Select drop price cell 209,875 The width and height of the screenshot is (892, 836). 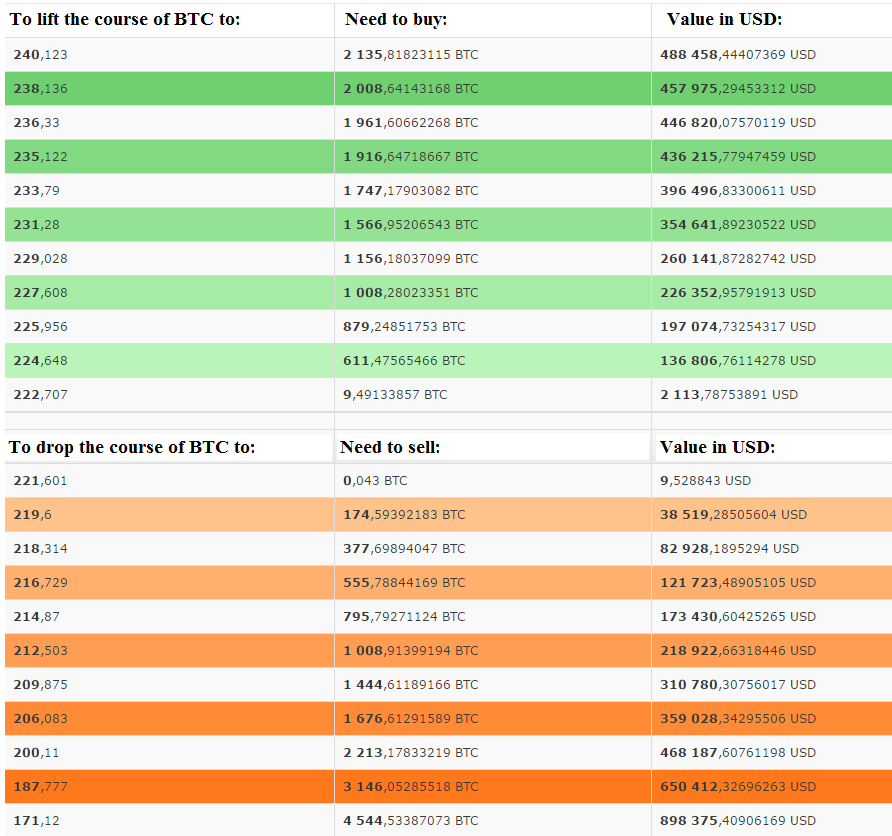tap(40, 685)
